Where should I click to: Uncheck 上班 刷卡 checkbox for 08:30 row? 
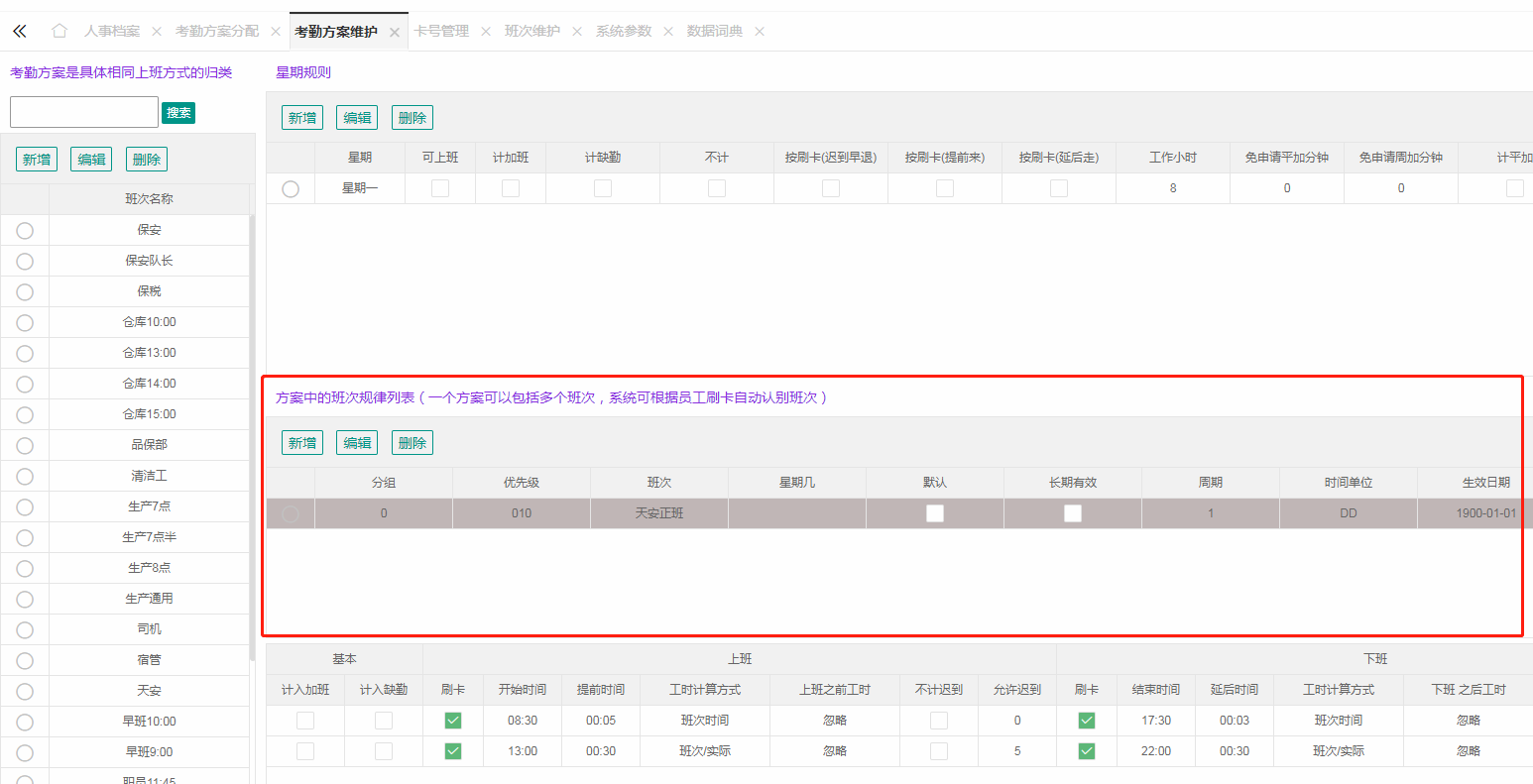click(453, 721)
